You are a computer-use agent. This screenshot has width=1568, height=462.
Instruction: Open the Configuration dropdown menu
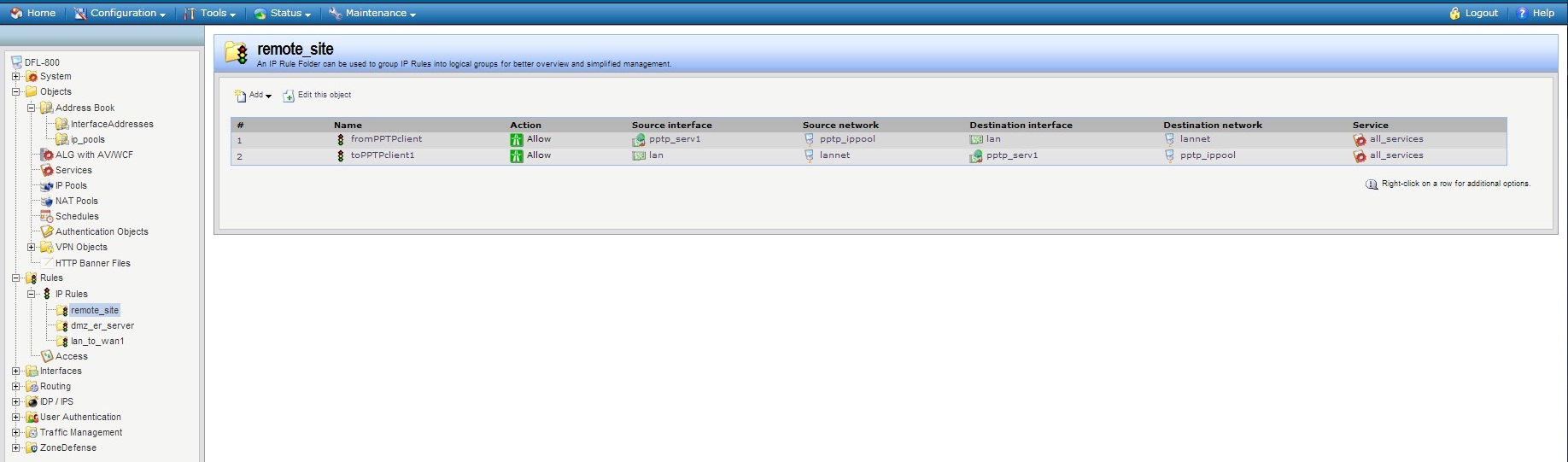[x=120, y=13]
